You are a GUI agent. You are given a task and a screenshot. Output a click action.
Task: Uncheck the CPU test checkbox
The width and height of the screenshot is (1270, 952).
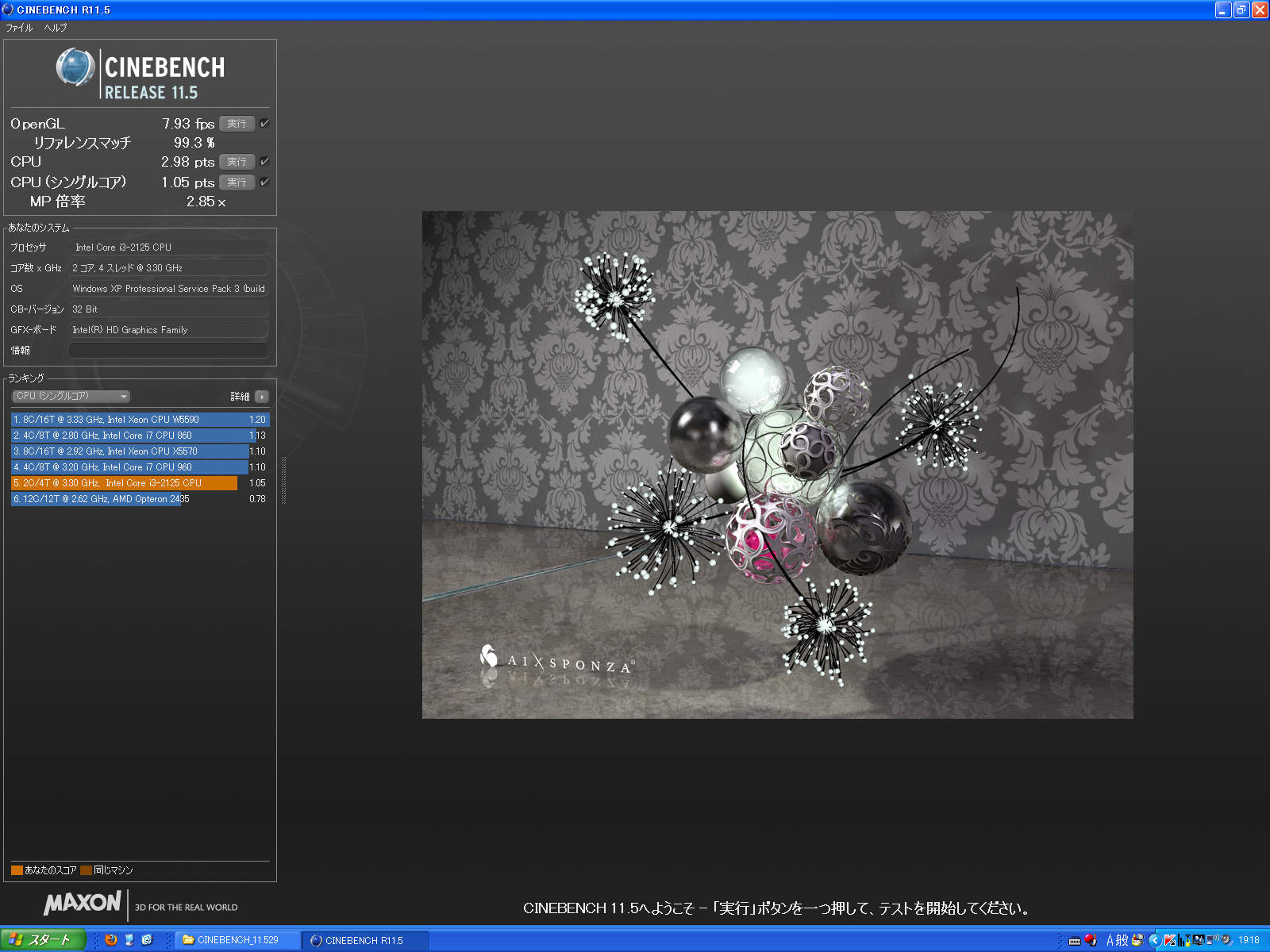[264, 162]
